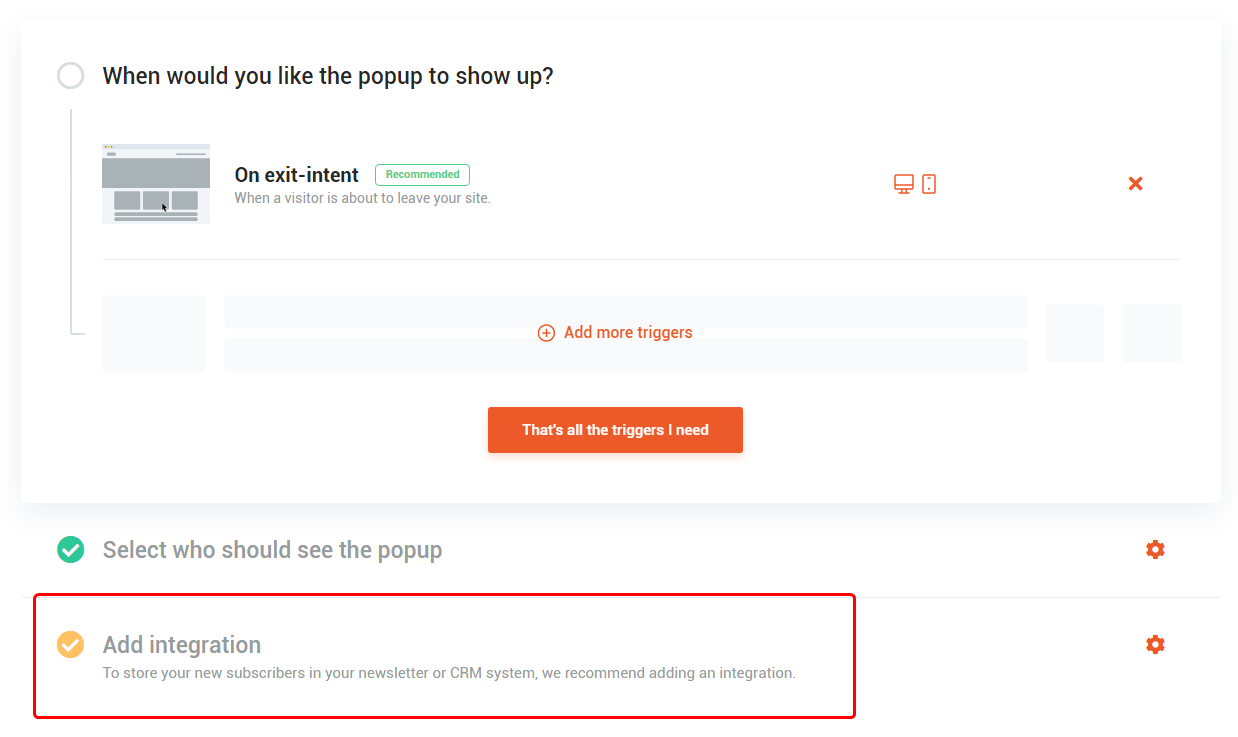Open settings gear for Add integration

(1155, 644)
